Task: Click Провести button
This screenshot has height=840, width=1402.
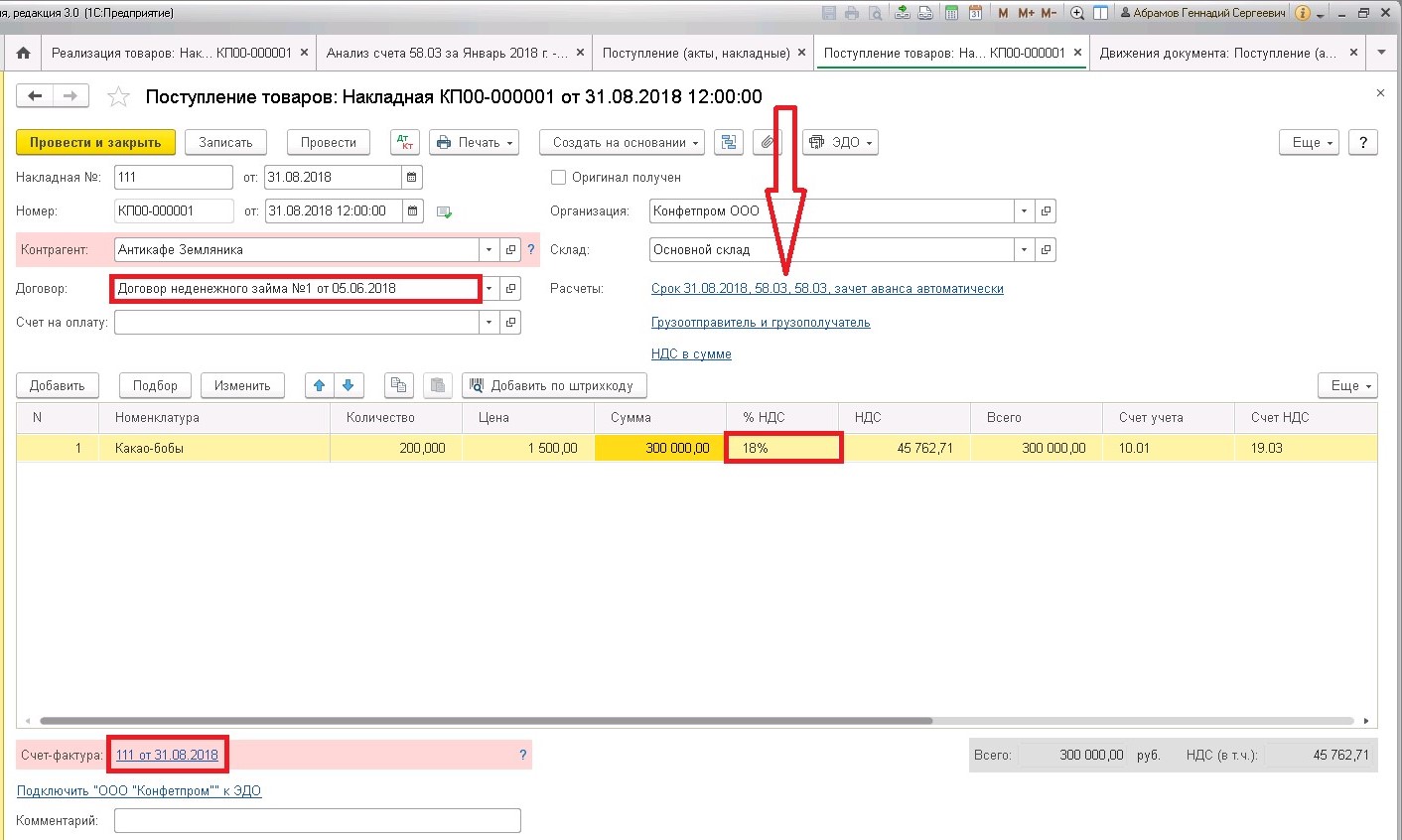Action: click(328, 142)
